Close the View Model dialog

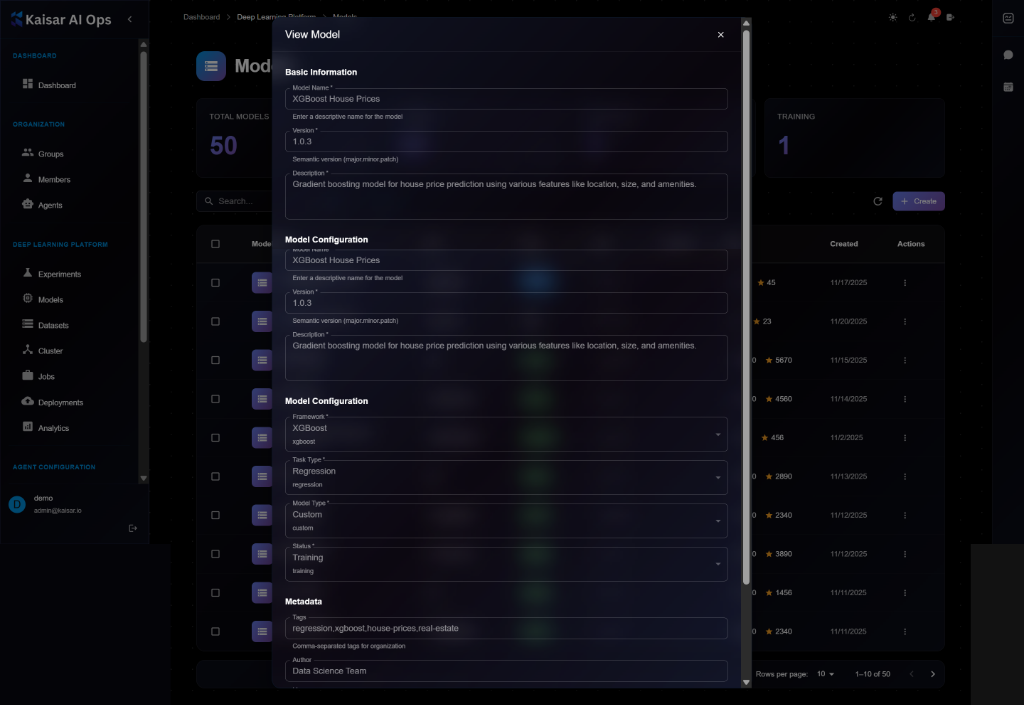pos(720,35)
